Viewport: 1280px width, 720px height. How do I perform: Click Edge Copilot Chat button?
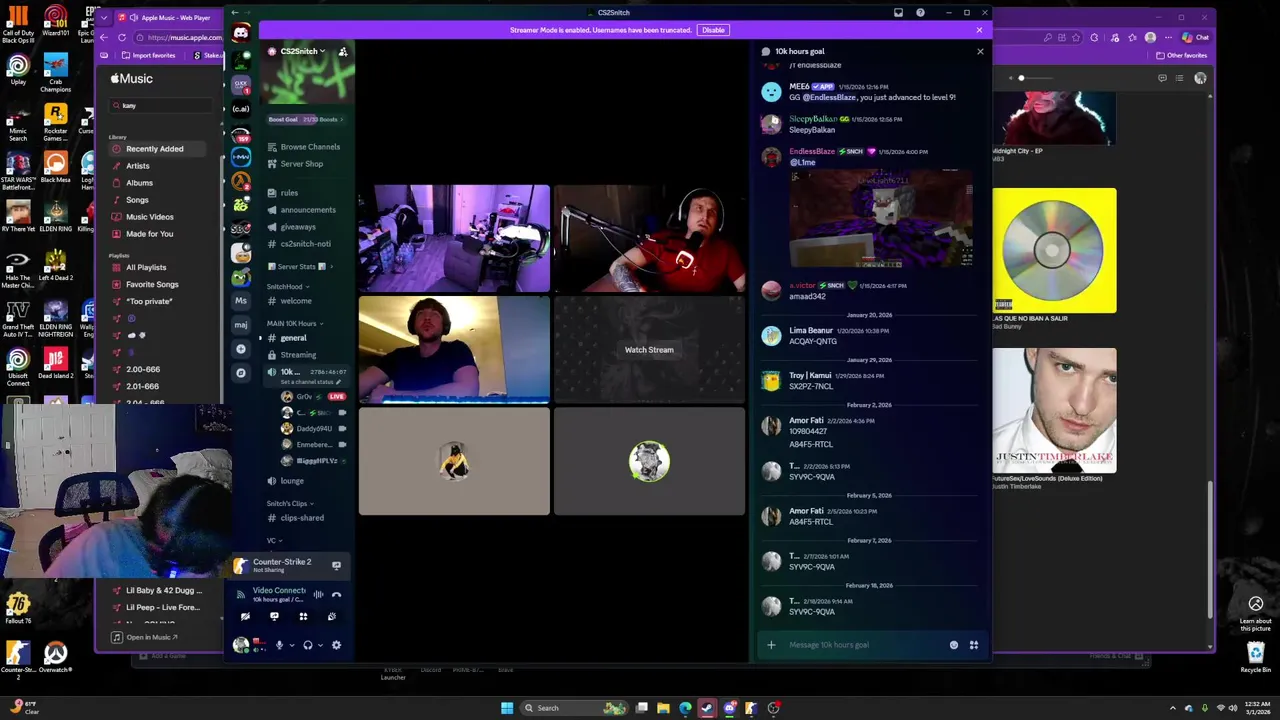[1195, 37]
